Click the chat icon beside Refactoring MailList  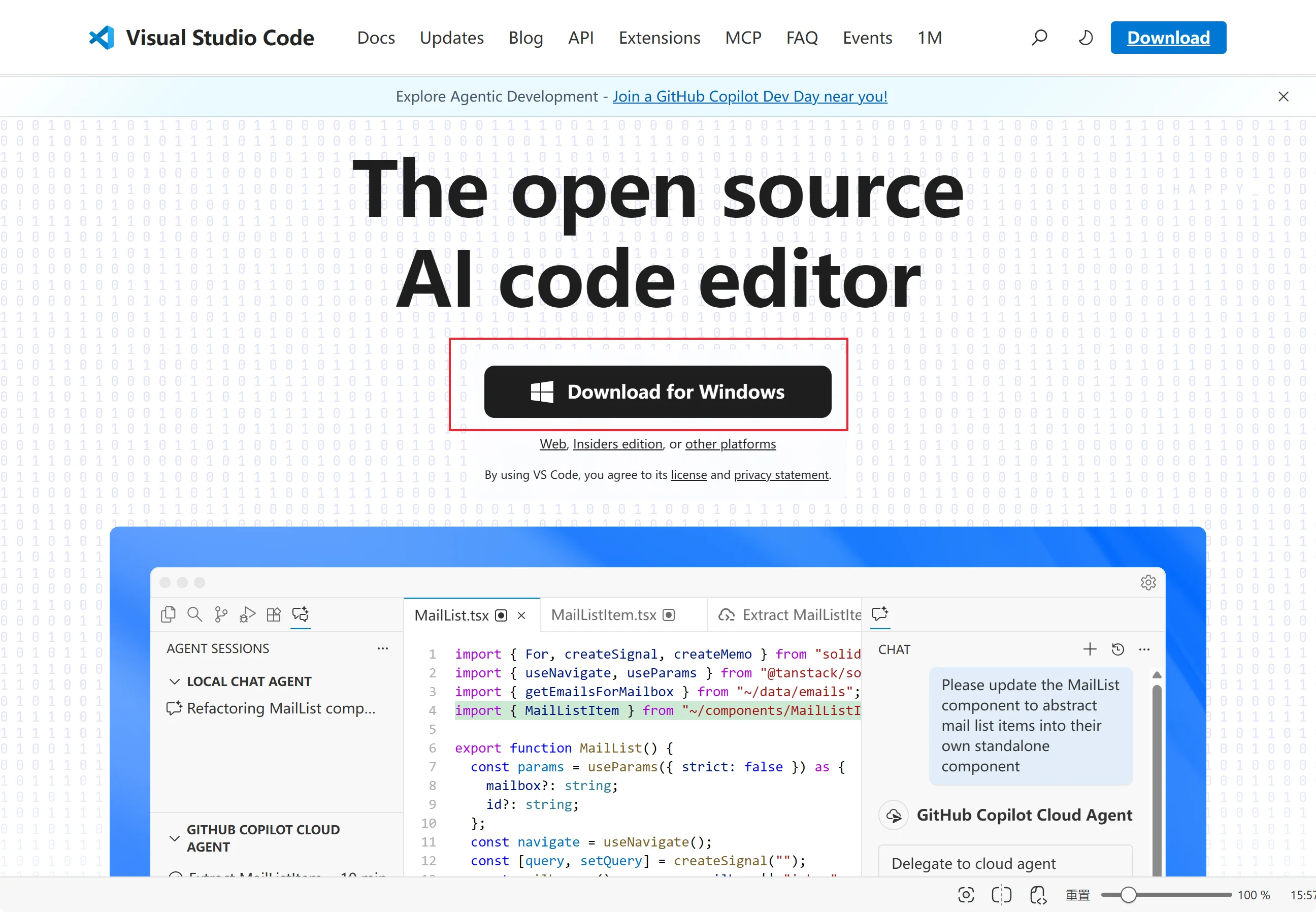174,708
